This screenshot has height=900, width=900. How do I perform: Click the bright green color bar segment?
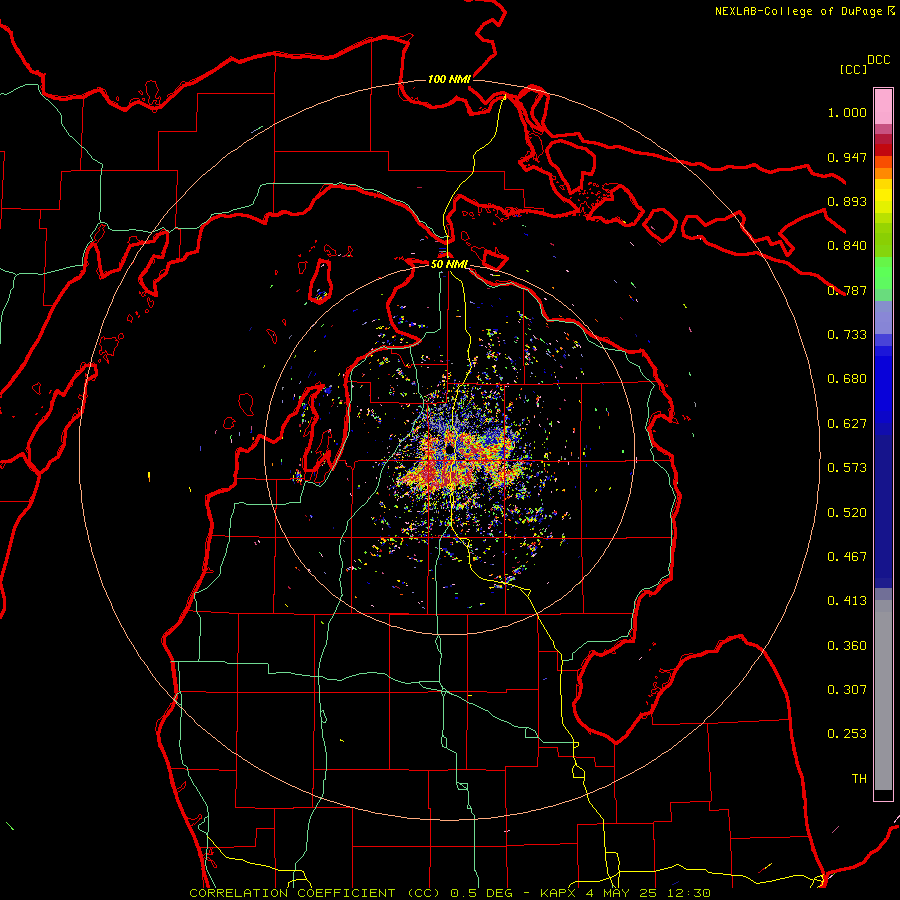pos(883,273)
